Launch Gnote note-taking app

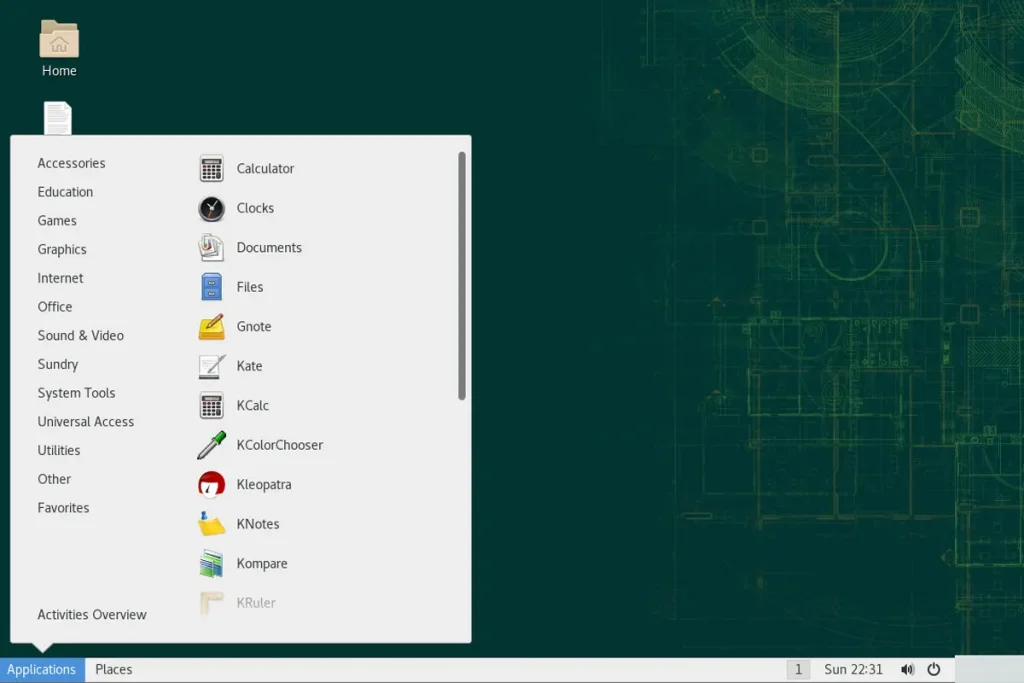click(254, 326)
